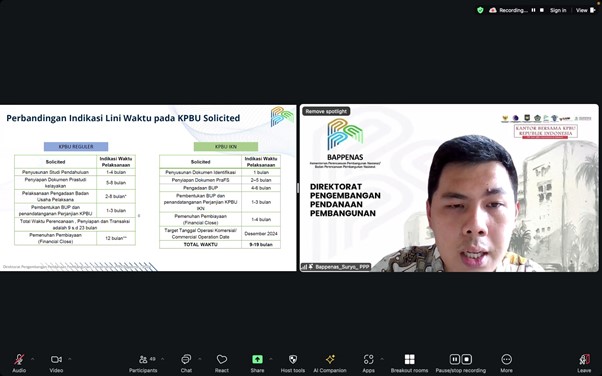Open the View menu at top right
Viewport: 602px width, 376px height.
585,10
